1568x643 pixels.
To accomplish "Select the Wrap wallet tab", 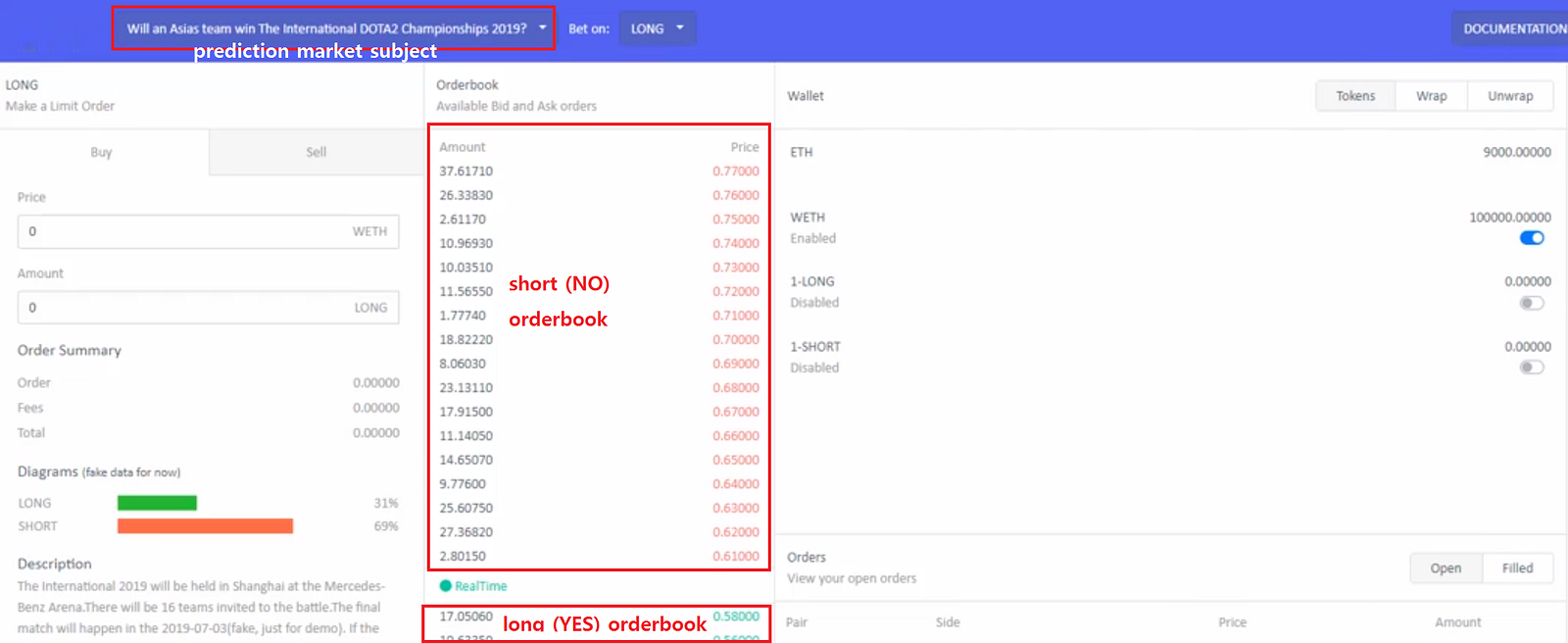I will [1431, 96].
